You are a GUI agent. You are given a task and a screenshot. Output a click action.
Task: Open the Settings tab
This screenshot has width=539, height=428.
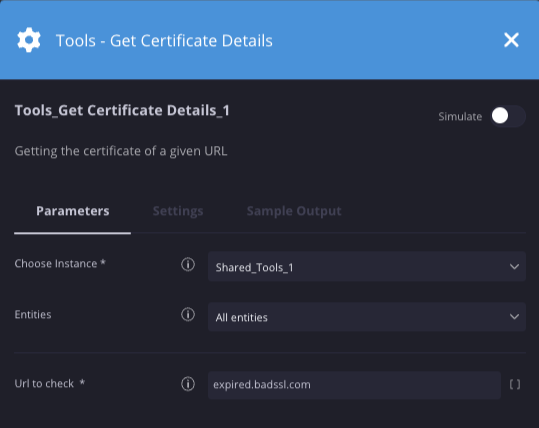(178, 211)
